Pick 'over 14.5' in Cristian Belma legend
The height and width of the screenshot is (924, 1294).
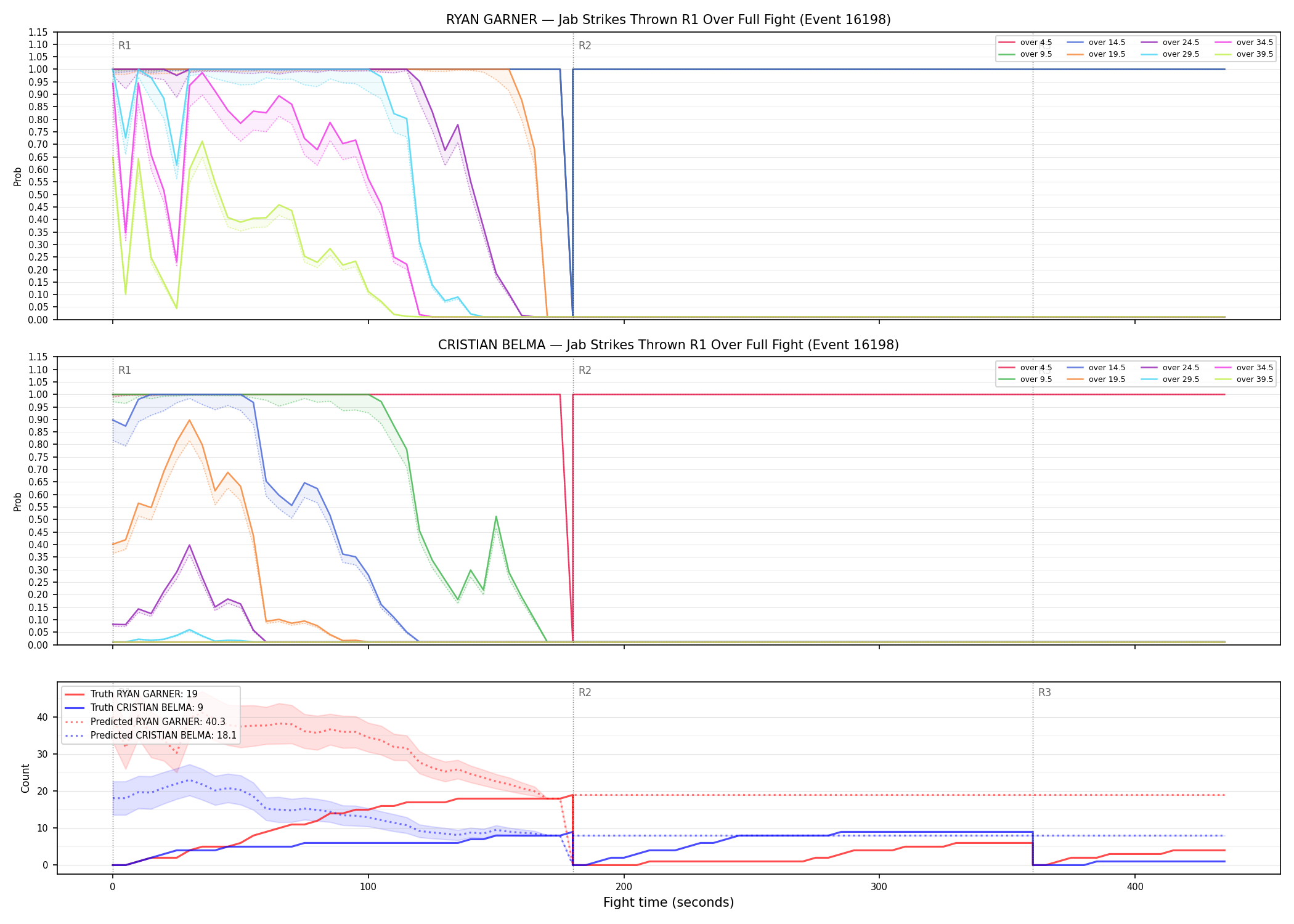click(1096, 368)
